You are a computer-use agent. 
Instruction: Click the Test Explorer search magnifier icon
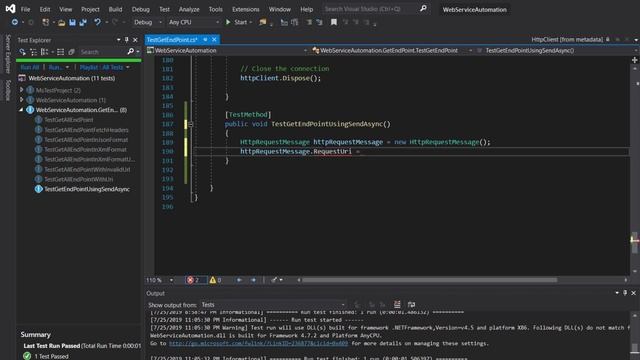131,51
